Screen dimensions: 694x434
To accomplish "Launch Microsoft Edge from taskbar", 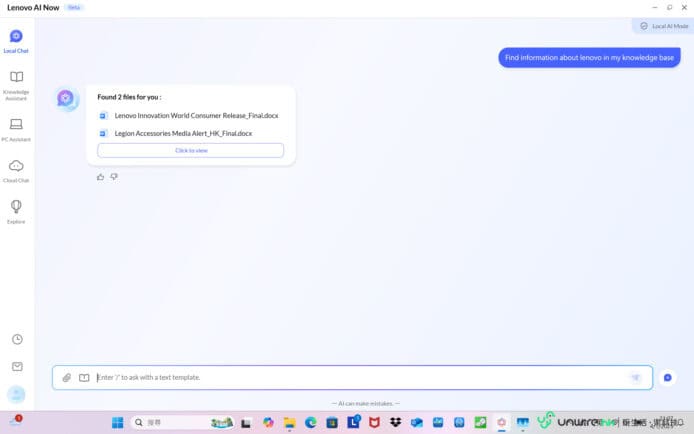I will pos(311,422).
